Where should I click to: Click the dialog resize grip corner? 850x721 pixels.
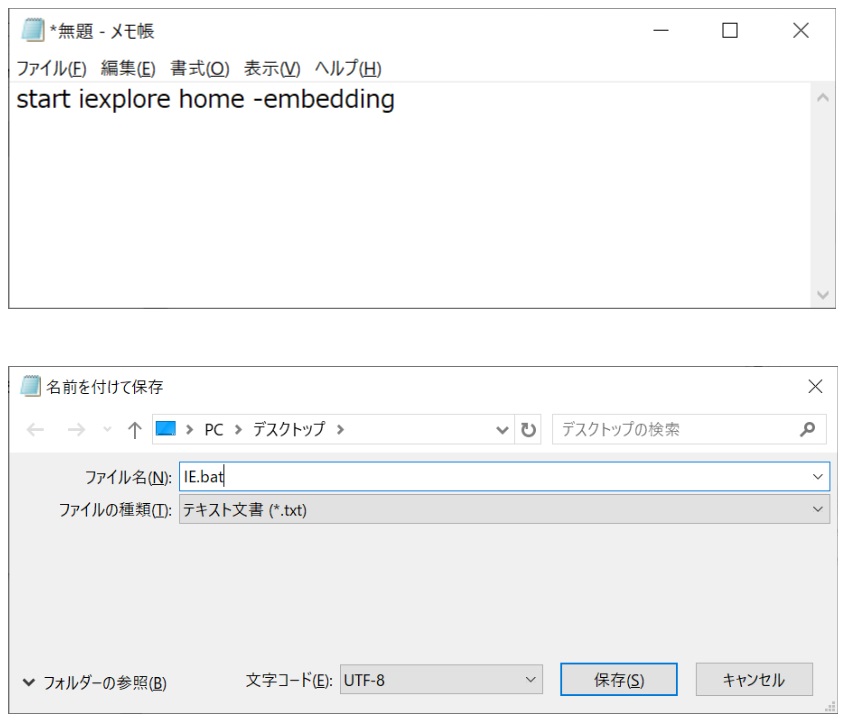click(830, 706)
